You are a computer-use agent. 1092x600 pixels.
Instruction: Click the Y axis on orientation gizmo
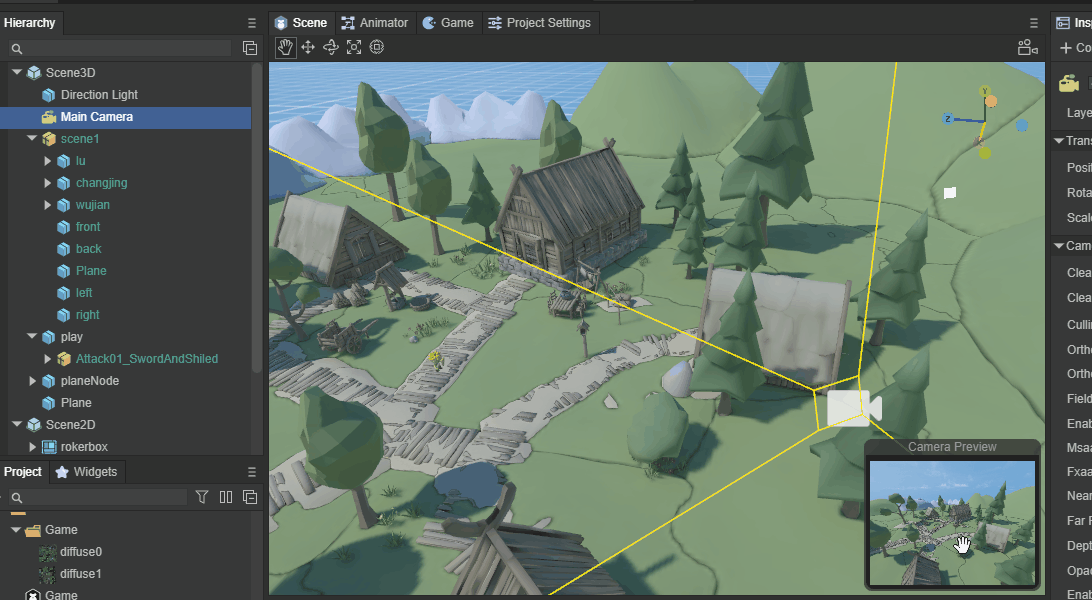(986, 93)
